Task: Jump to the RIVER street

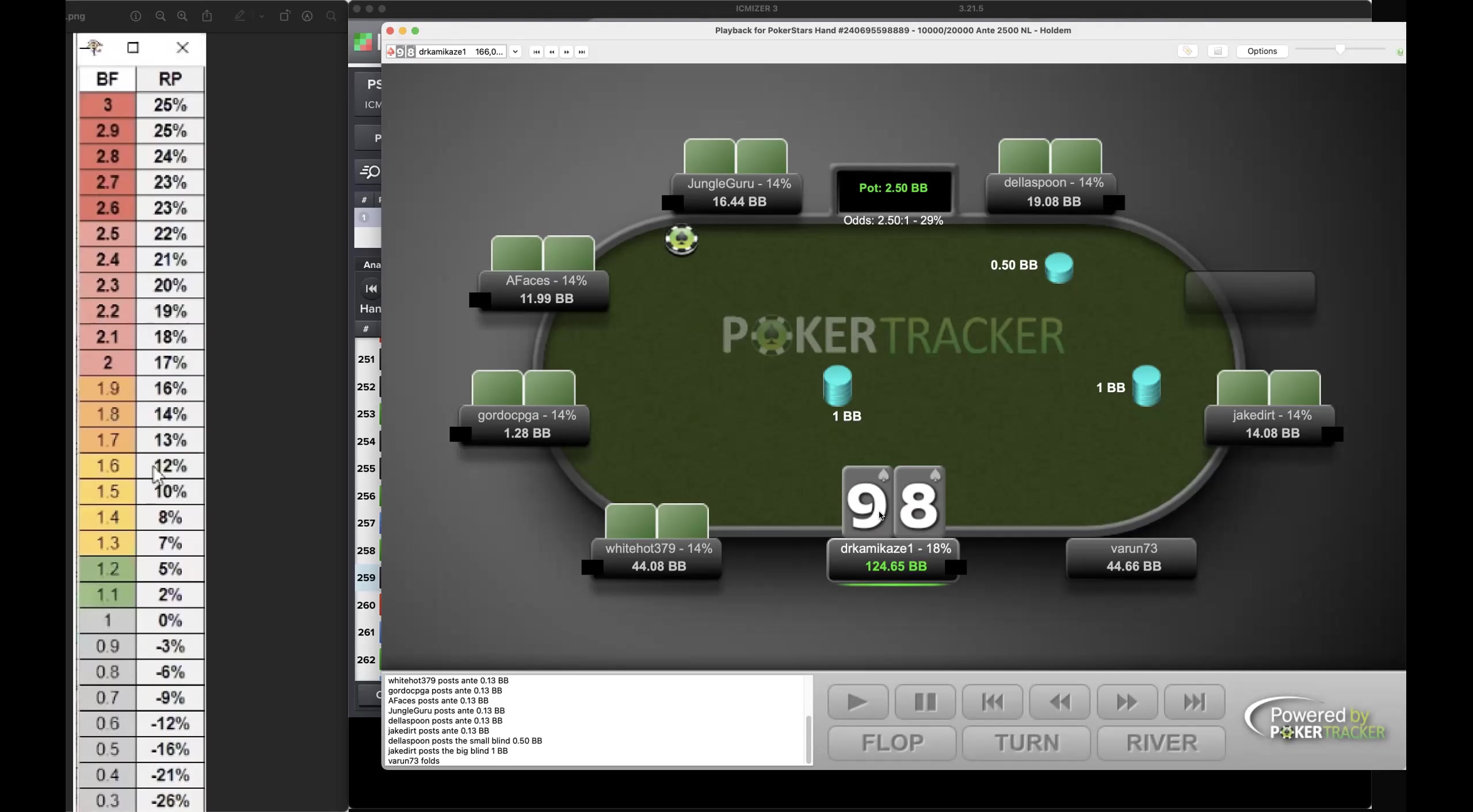Action: 1161,742
